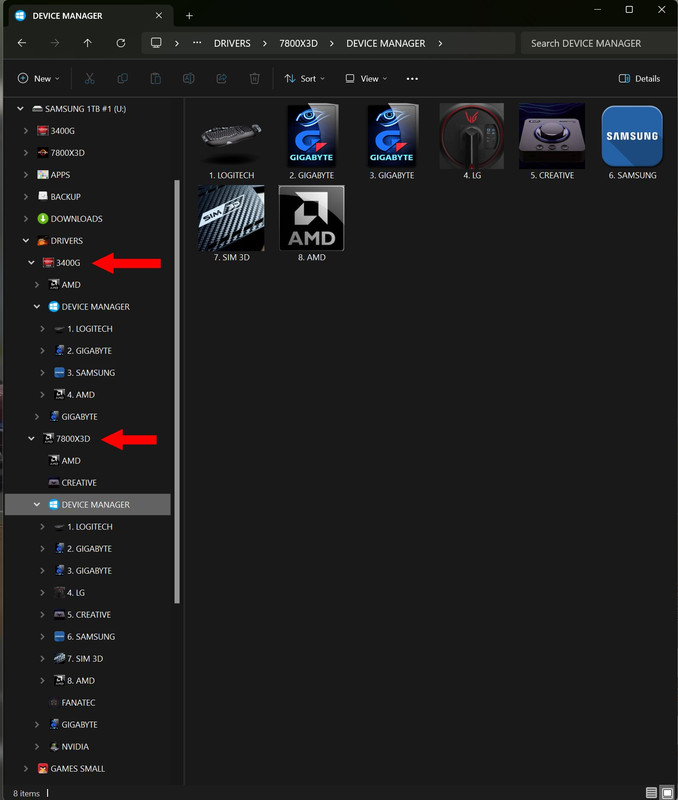The width and height of the screenshot is (678, 800).
Task: Open the 8. AMD folder thumbnail
Action: click(x=312, y=224)
